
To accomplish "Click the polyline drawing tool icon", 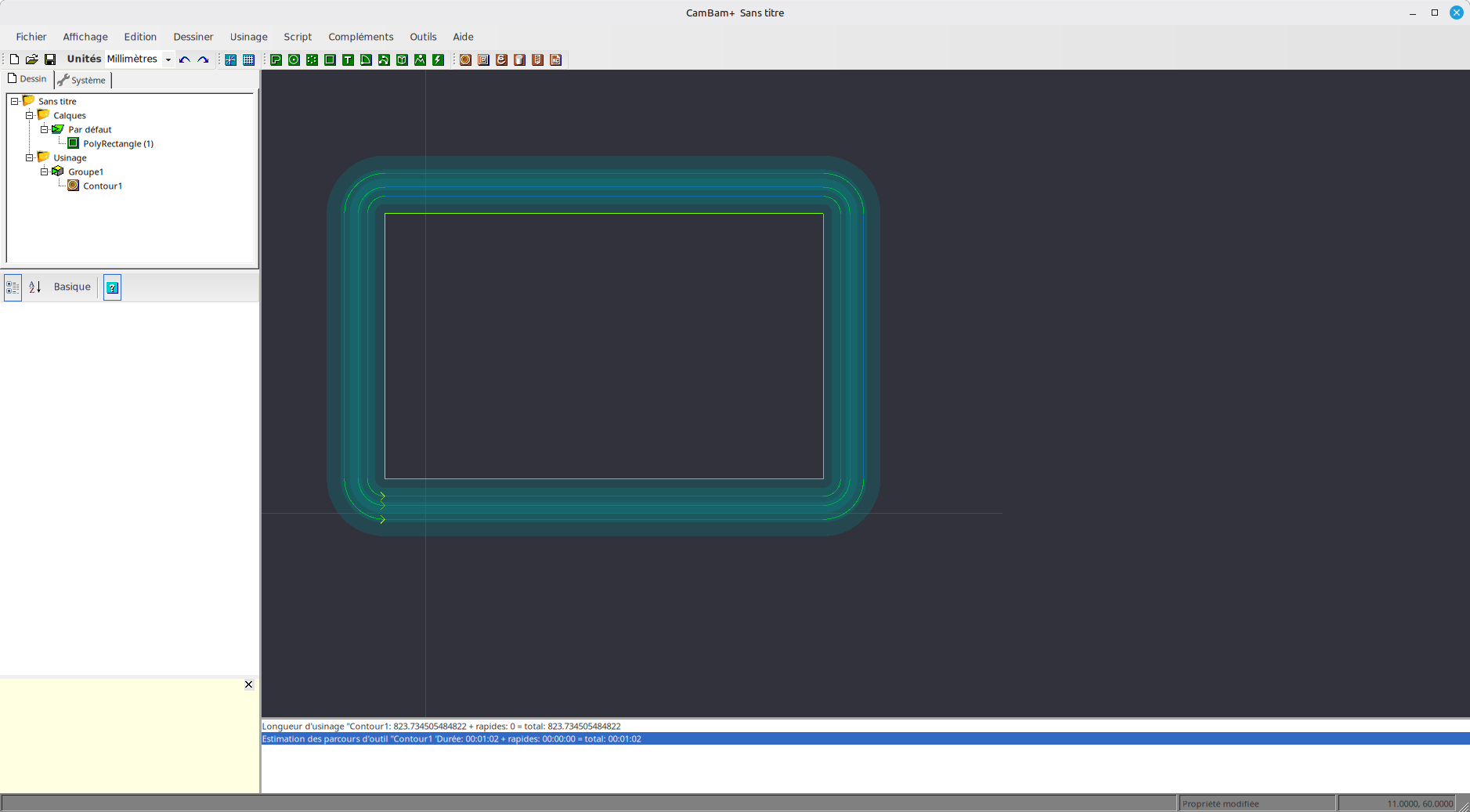I will [x=276, y=60].
